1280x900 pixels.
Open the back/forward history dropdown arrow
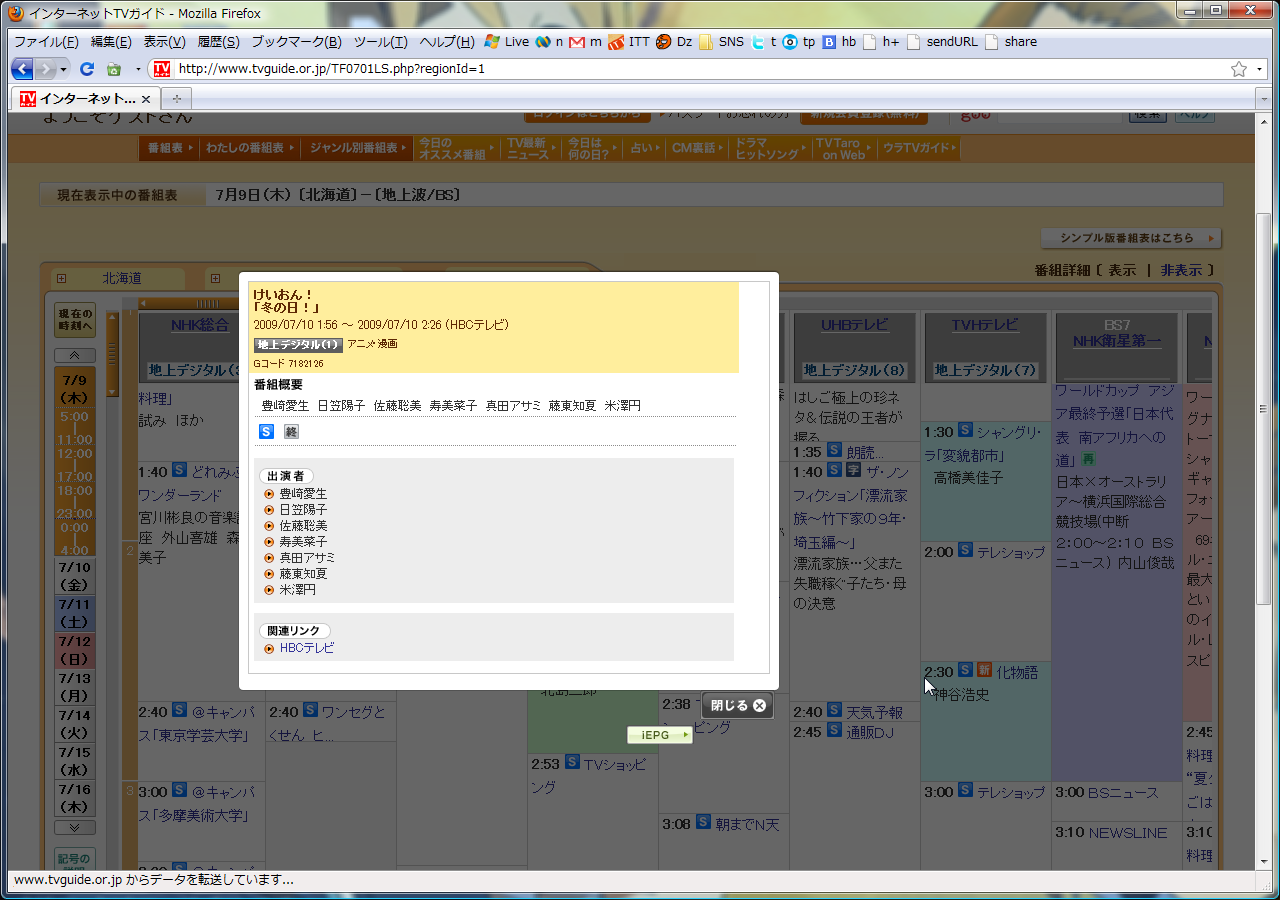[x=64, y=69]
